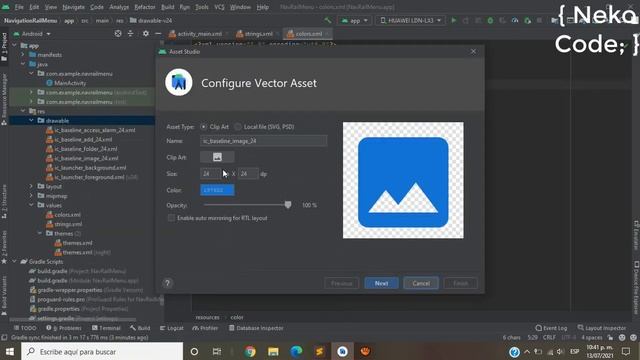Screen dimensions: 640x360
Task: Open Layout Inspector tool window
Action: click(602, 328)
